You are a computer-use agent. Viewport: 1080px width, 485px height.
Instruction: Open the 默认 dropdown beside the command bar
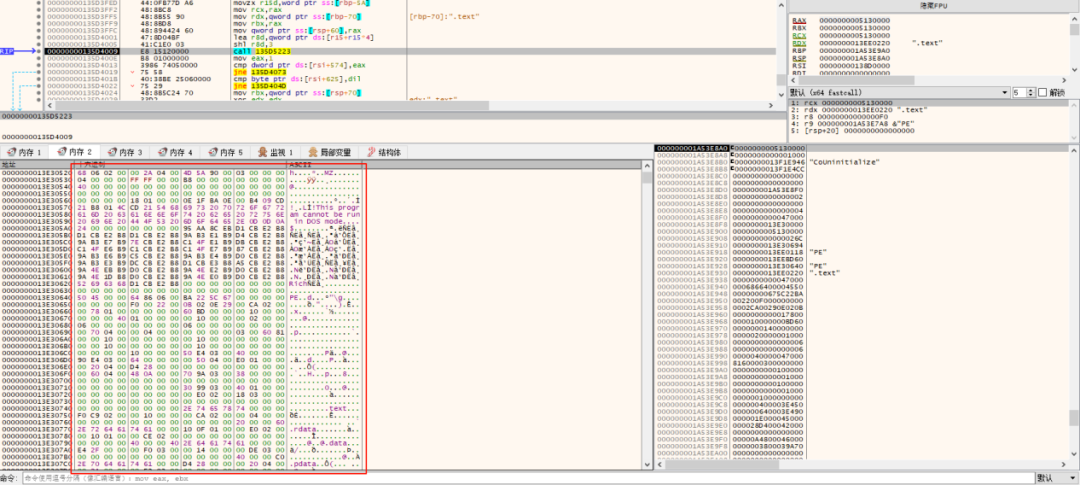(1057, 478)
